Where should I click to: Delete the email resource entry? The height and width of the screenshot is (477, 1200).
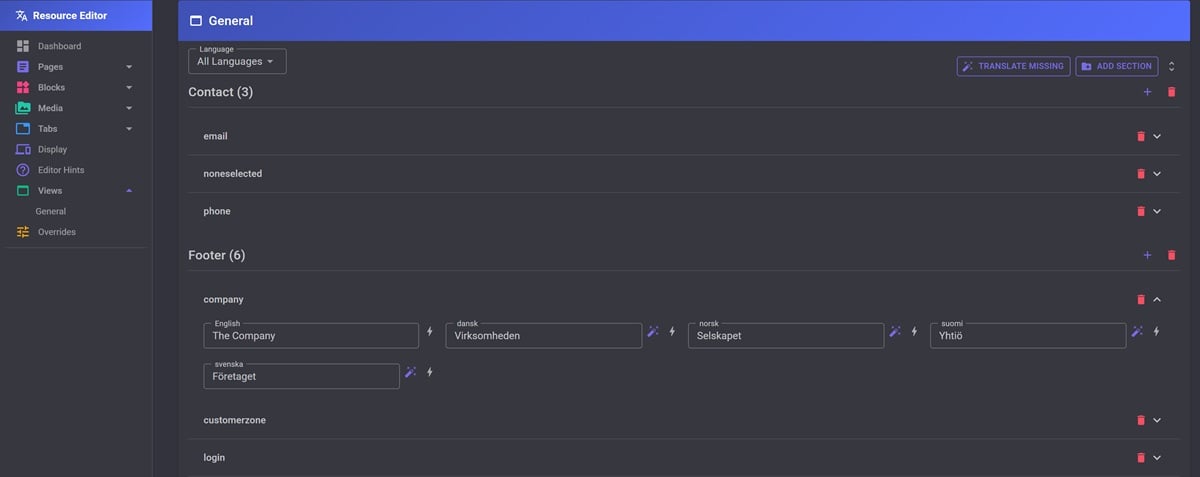tap(1139, 136)
